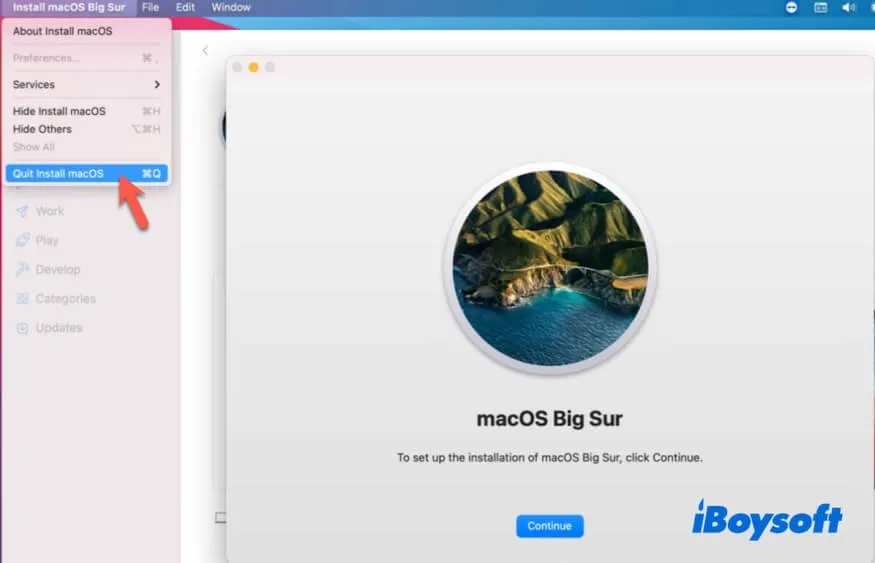Click the volume icon in menu bar
Image resolution: width=875 pixels, height=563 pixels.
pos(849,7)
